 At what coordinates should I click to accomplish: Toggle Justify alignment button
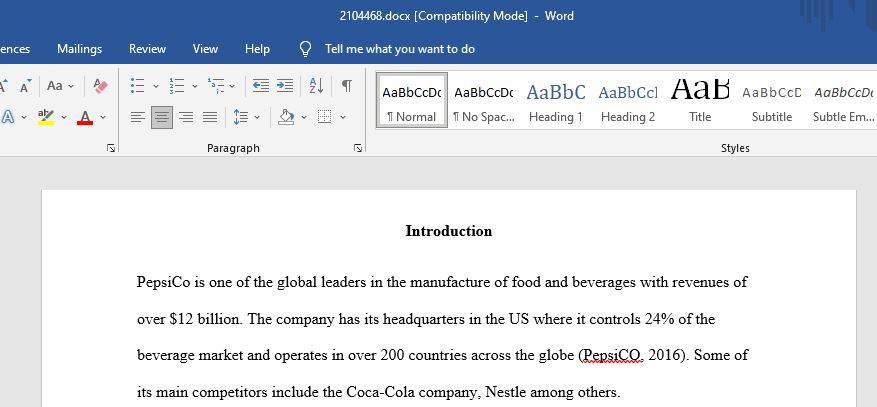(x=210, y=117)
